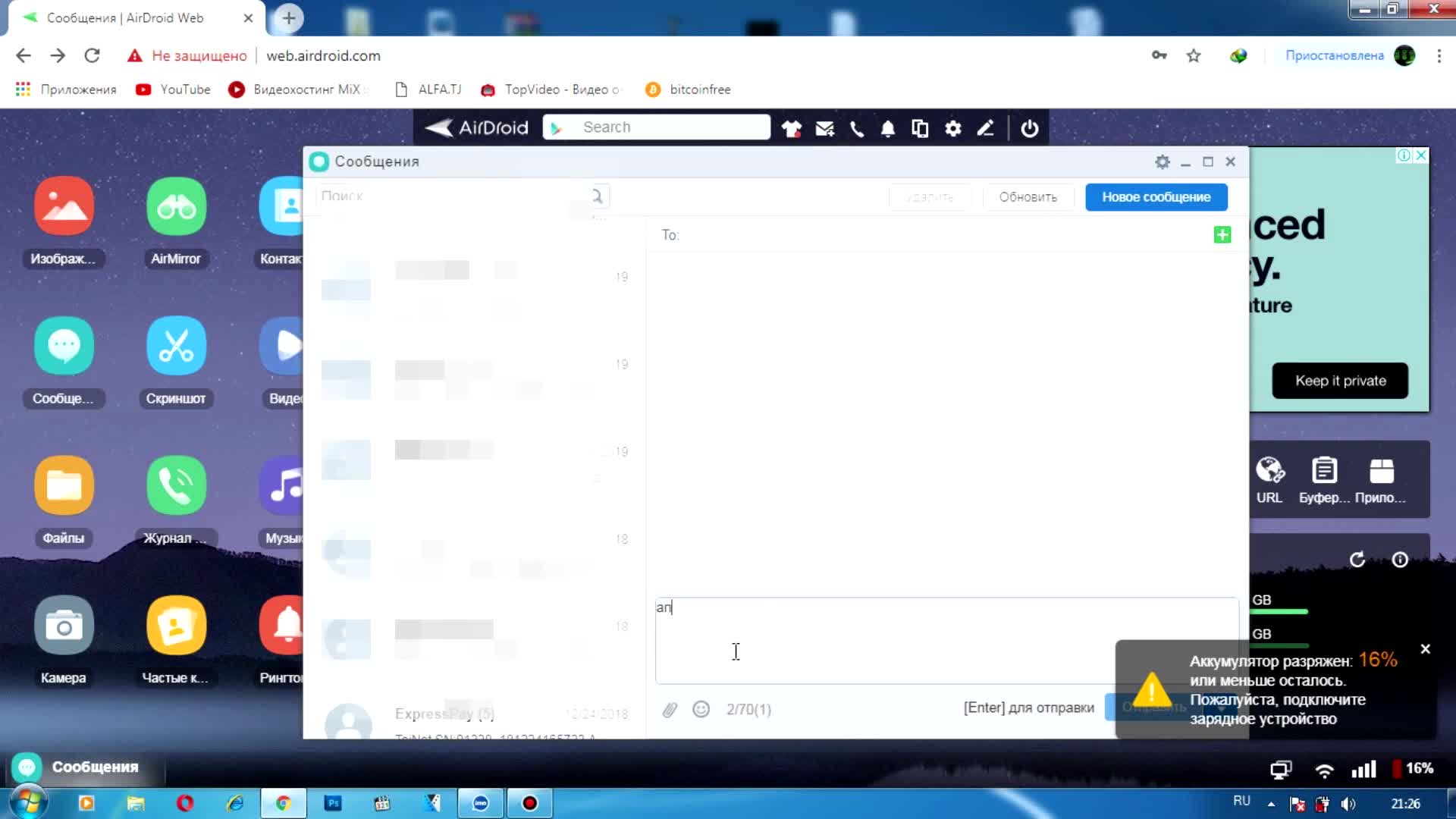Open Opera from the Windows taskbar
Viewport: 1456px width, 819px height.
[185, 803]
